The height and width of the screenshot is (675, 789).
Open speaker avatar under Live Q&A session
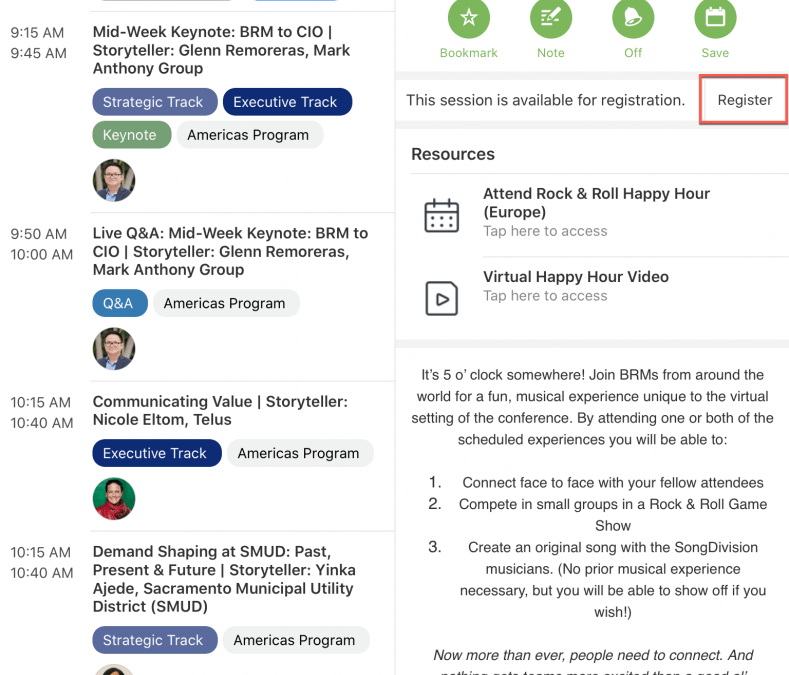point(114,349)
